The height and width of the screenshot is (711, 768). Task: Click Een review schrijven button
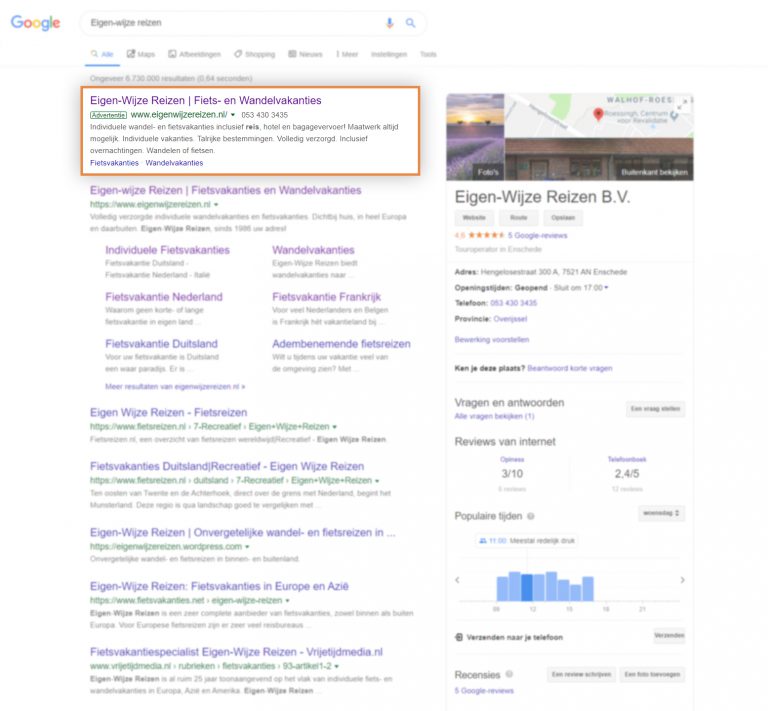tap(581, 675)
